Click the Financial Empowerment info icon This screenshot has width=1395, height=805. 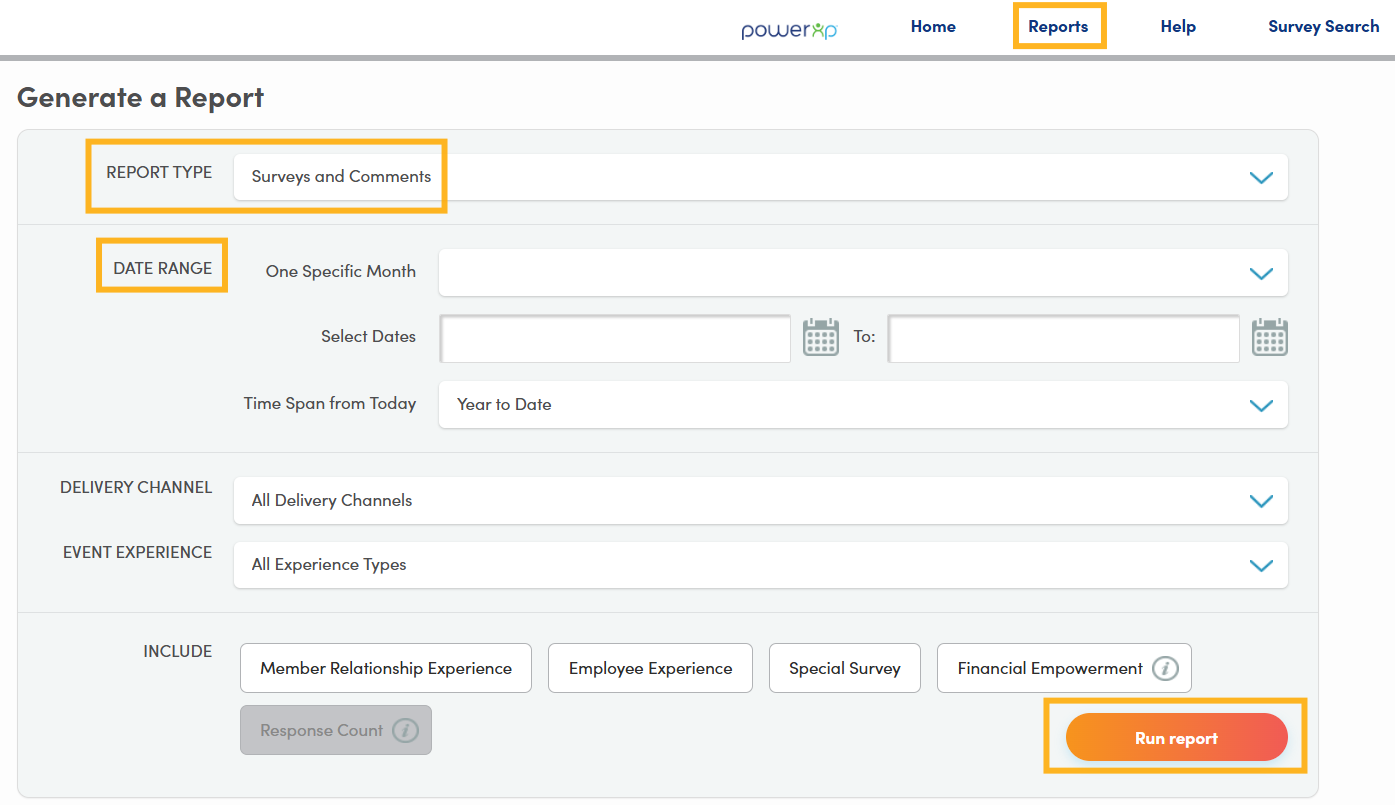pyautogui.click(x=1165, y=669)
